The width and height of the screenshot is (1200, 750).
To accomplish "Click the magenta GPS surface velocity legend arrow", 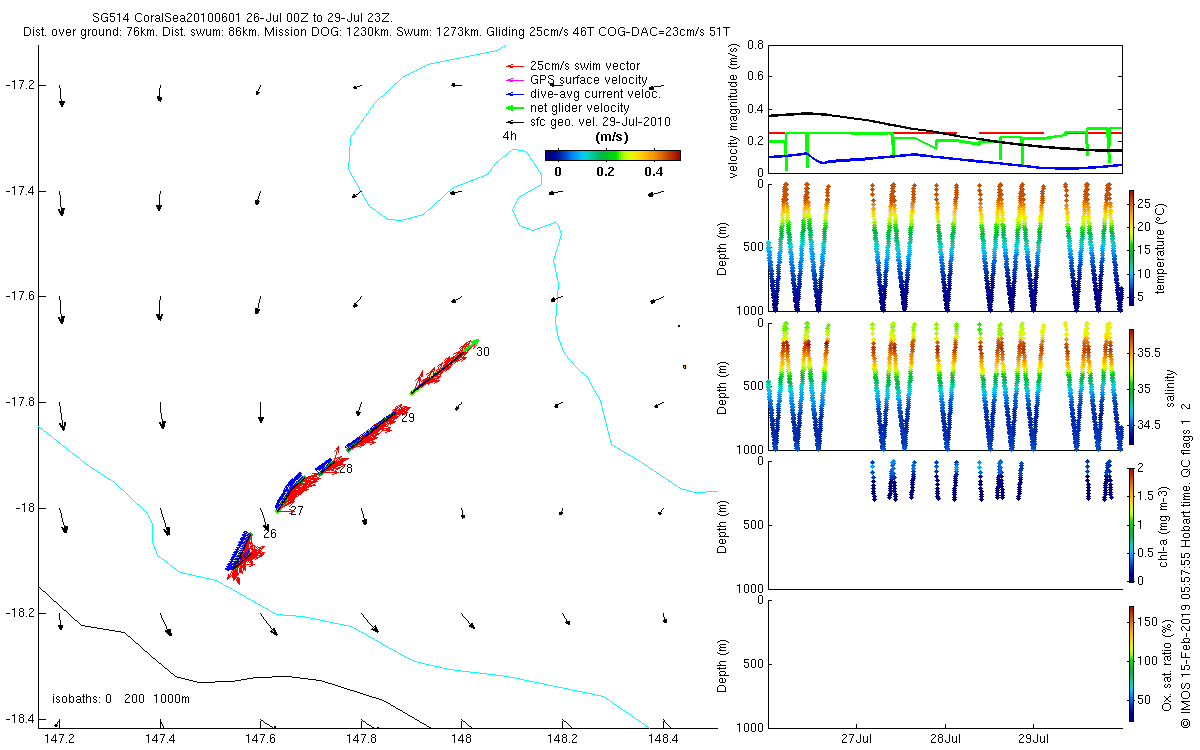I will [x=514, y=80].
